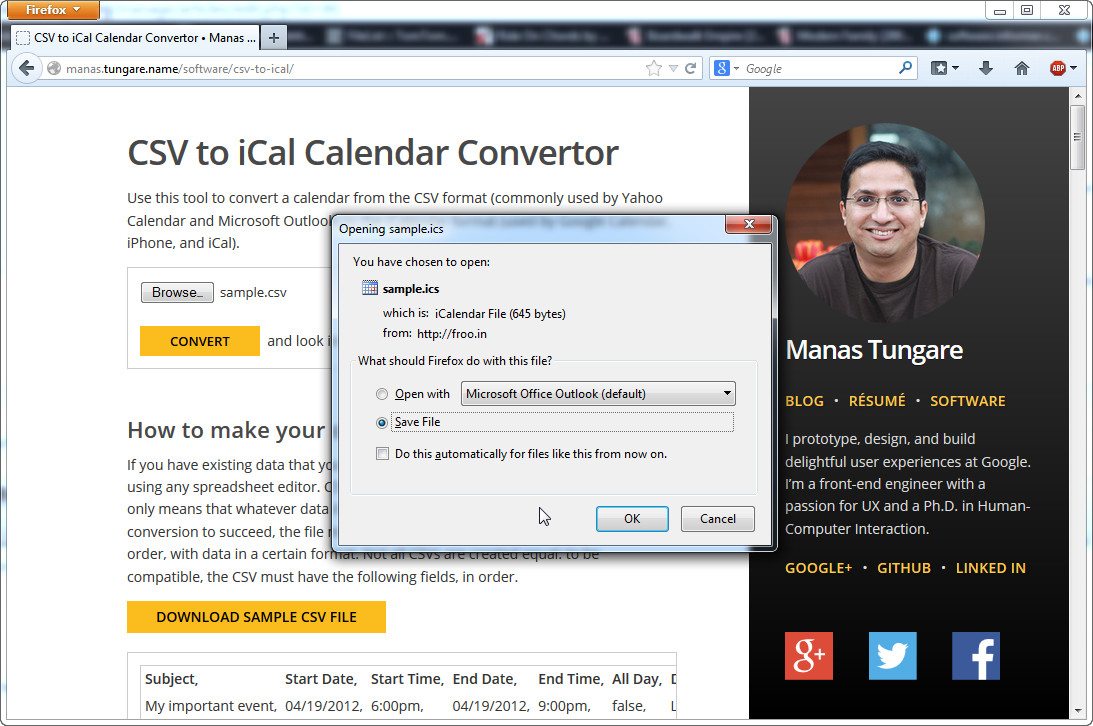The width and height of the screenshot is (1093, 726).
Task: Select the Save File radio button
Action: click(x=382, y=422)
